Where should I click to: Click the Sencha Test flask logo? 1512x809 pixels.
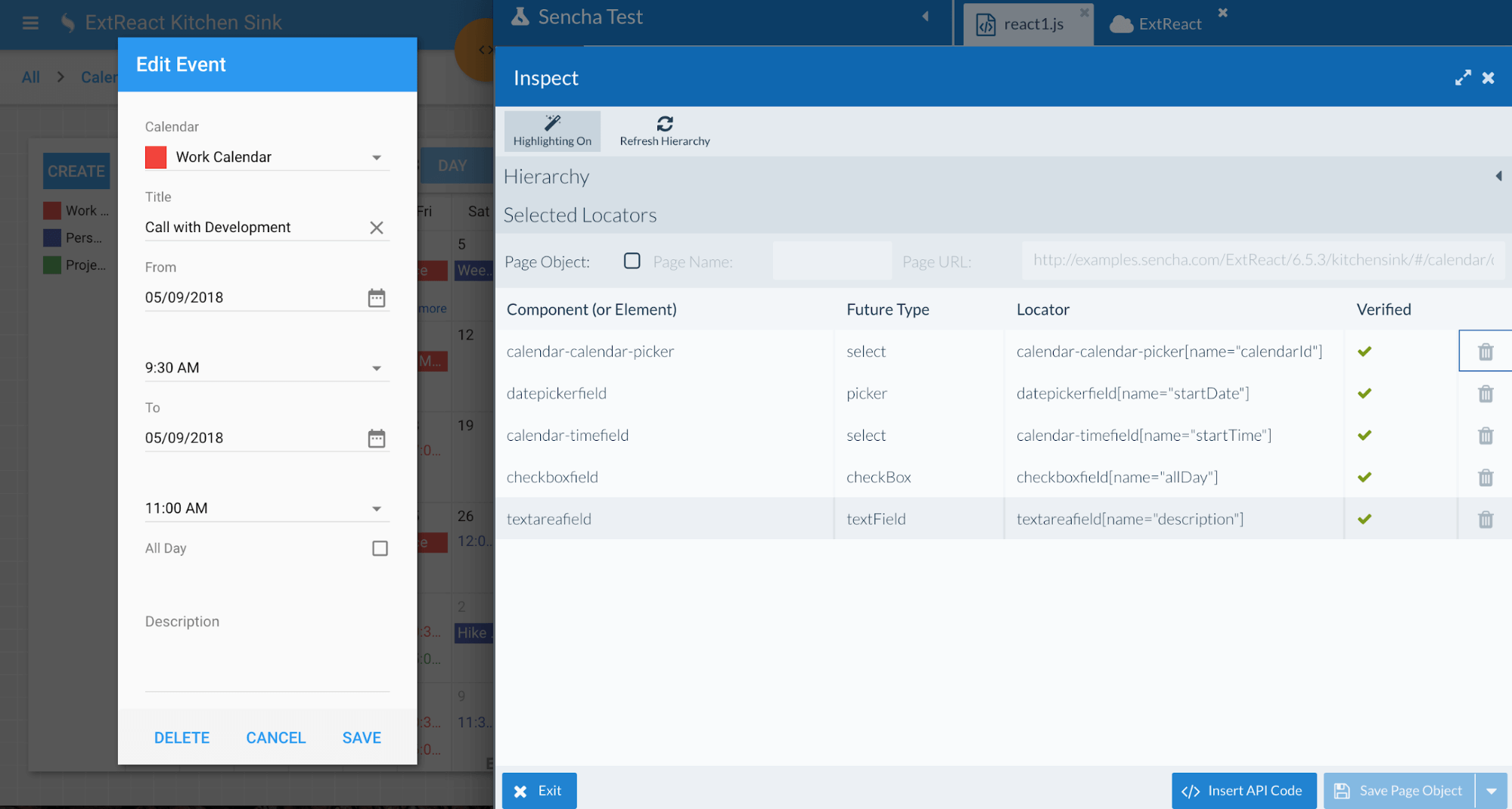(x=520, y=16)
